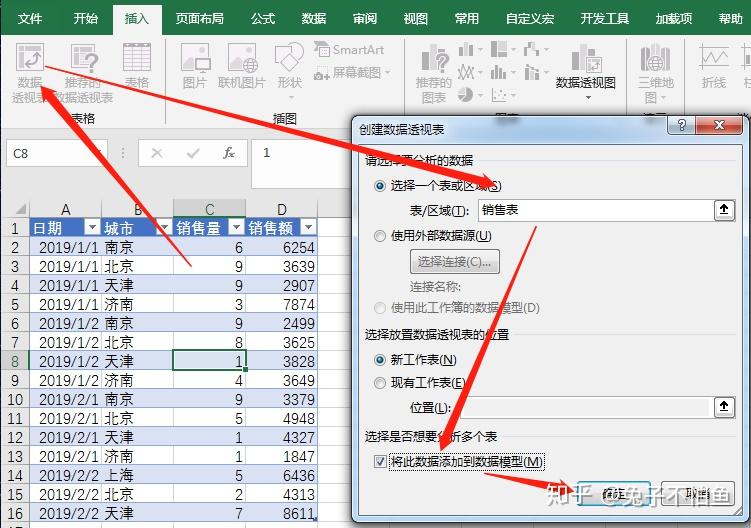Switch to the 页面布局 tab
Screen dimensions: 751x528
199,19
